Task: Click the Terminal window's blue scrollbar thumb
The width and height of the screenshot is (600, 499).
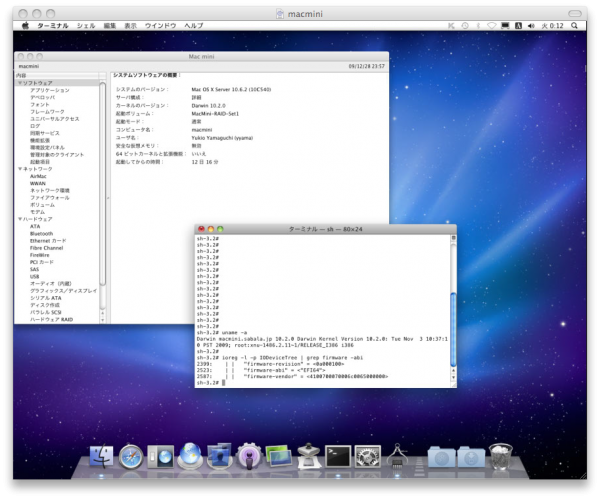Action: coord(453,329)
